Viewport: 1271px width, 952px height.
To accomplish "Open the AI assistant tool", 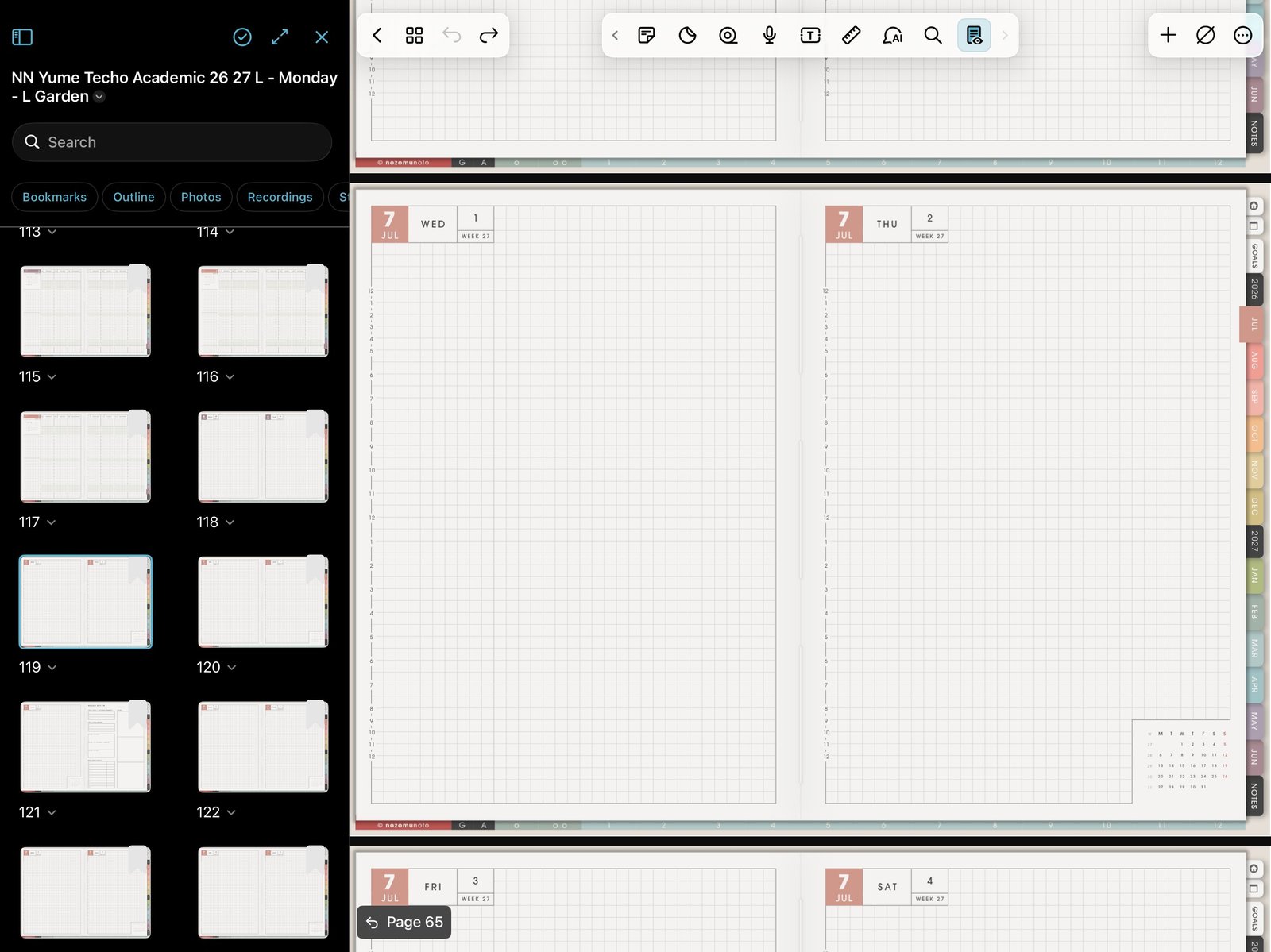I will click(x=892, y=36).
